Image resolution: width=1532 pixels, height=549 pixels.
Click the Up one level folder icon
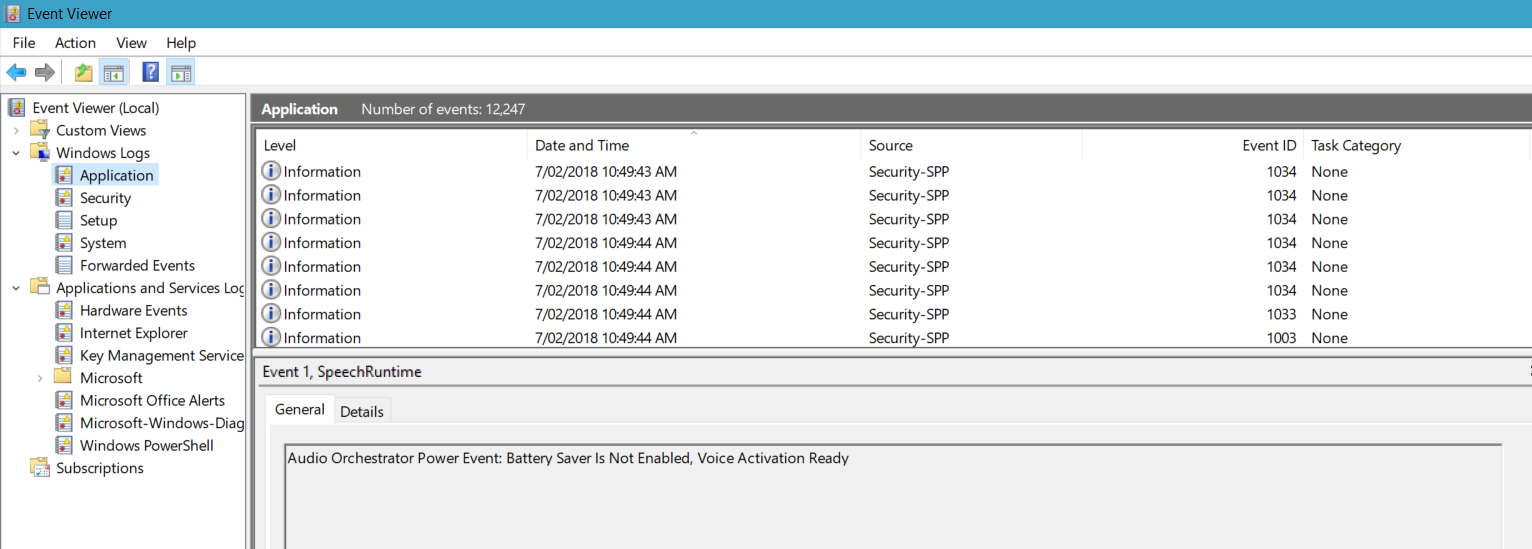coord(84,72)
